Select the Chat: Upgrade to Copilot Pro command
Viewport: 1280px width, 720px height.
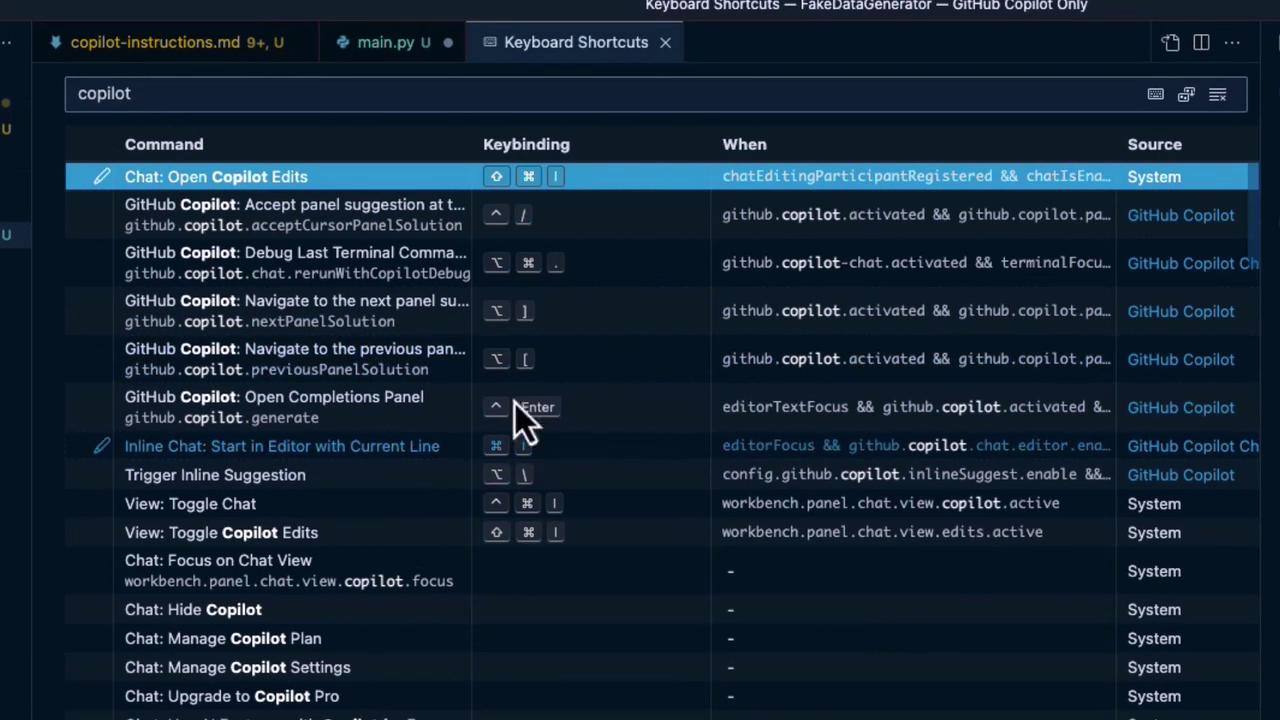[232, 697]
